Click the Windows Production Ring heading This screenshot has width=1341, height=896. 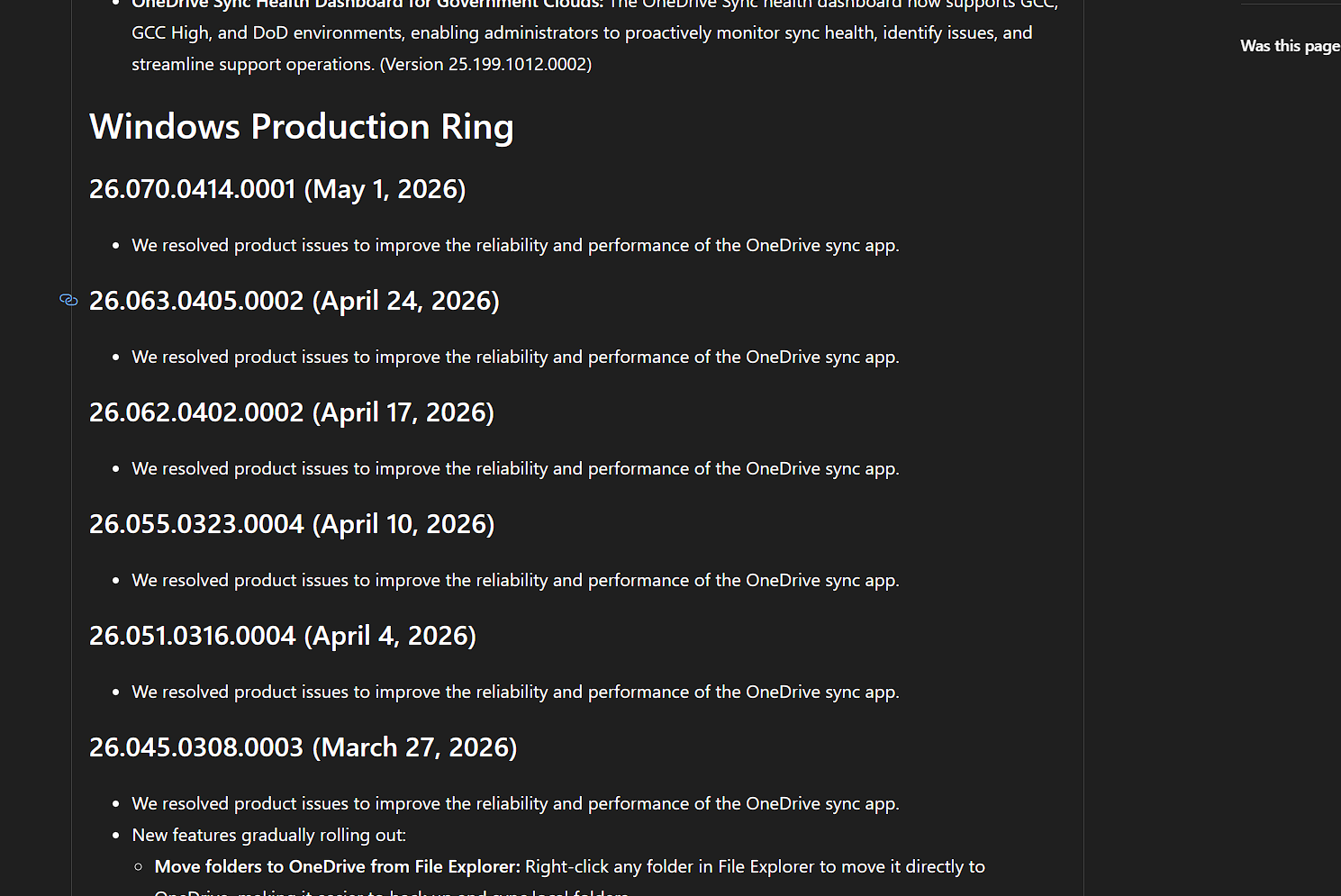(302, 127)
